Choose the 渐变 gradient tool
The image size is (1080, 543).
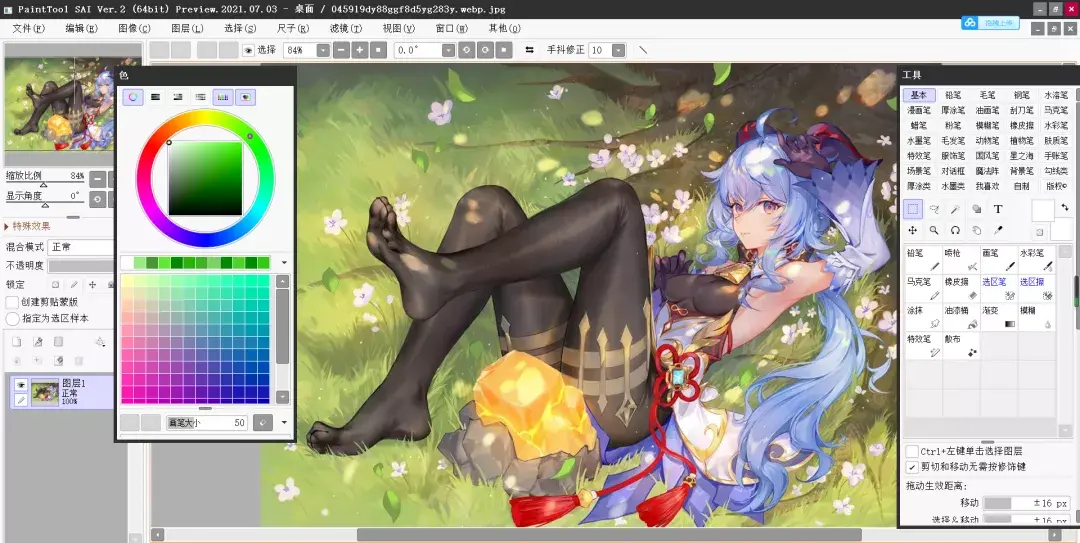(x=999, y=318)
